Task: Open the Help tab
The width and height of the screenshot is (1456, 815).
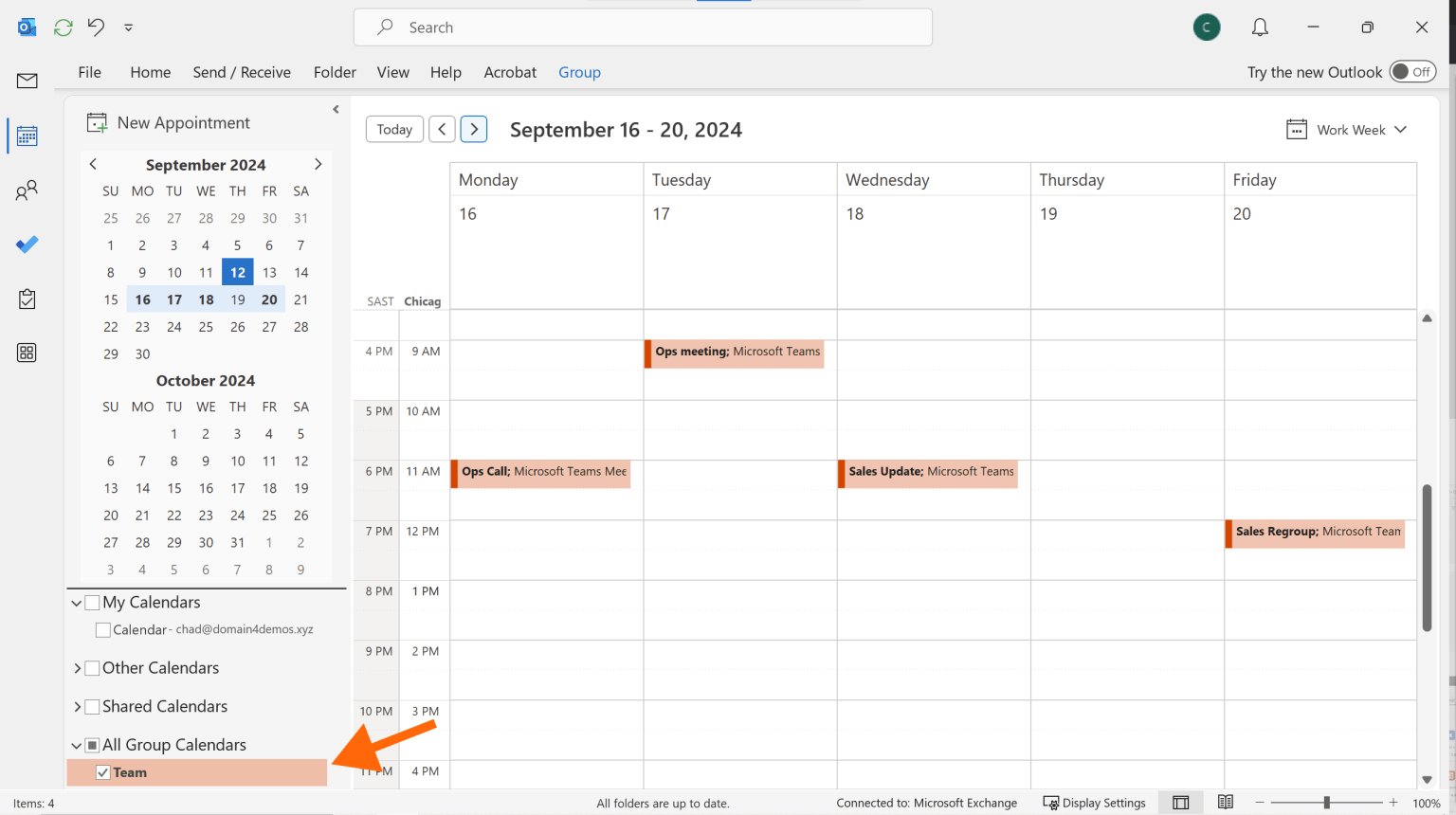Action: [x=446, y=72]
